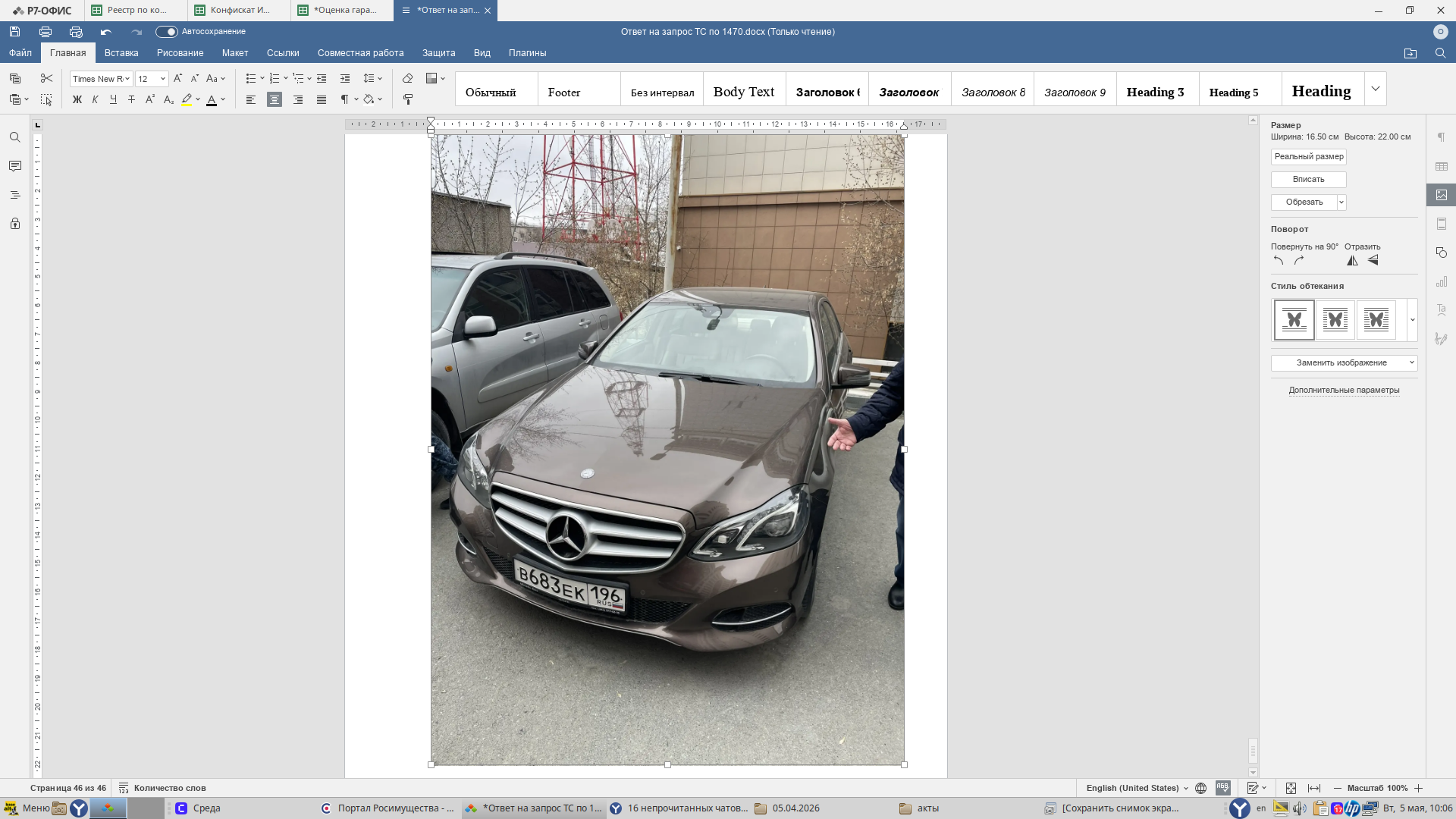The image size is (1456, 819).
Task: Click Fit to width icon in status bar
Action: click(1314, 789)
